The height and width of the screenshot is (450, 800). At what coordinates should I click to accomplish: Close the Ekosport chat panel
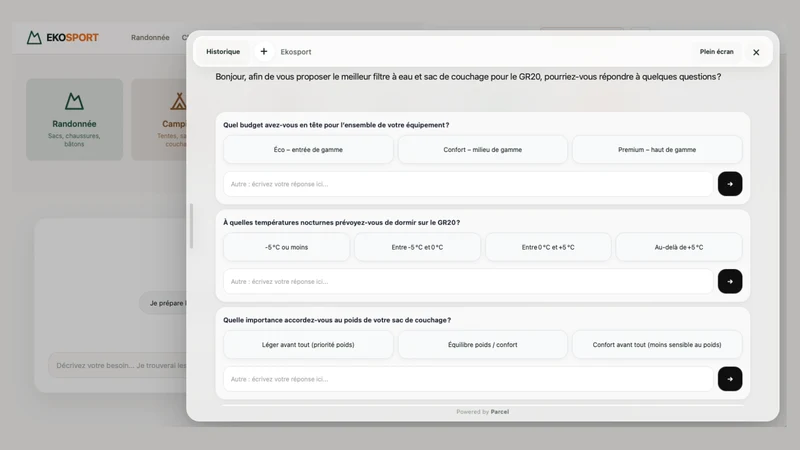click(756, 52)
